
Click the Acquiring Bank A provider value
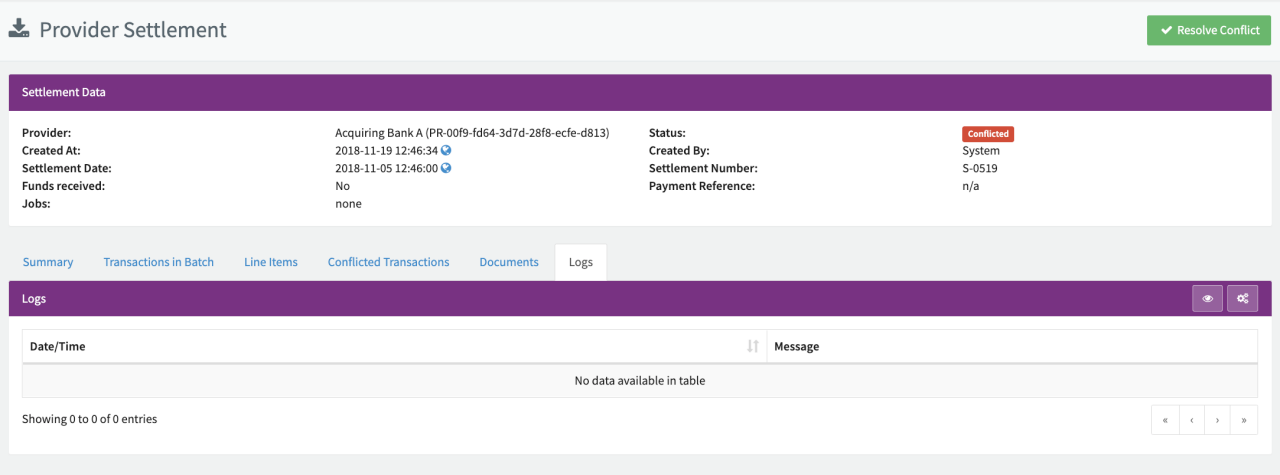(472, 133)
